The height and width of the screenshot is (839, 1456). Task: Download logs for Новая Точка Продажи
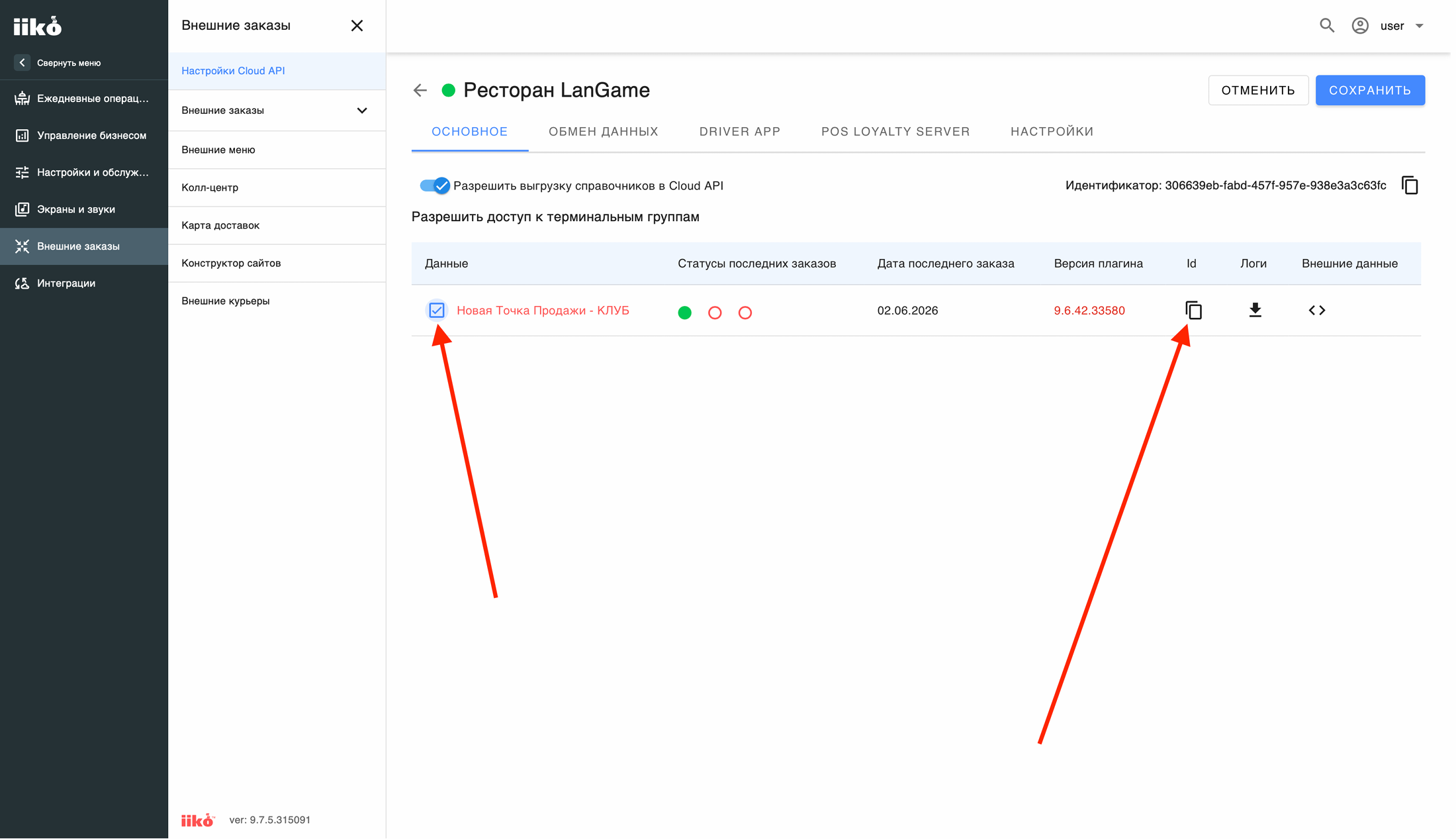click(1255, 310)
